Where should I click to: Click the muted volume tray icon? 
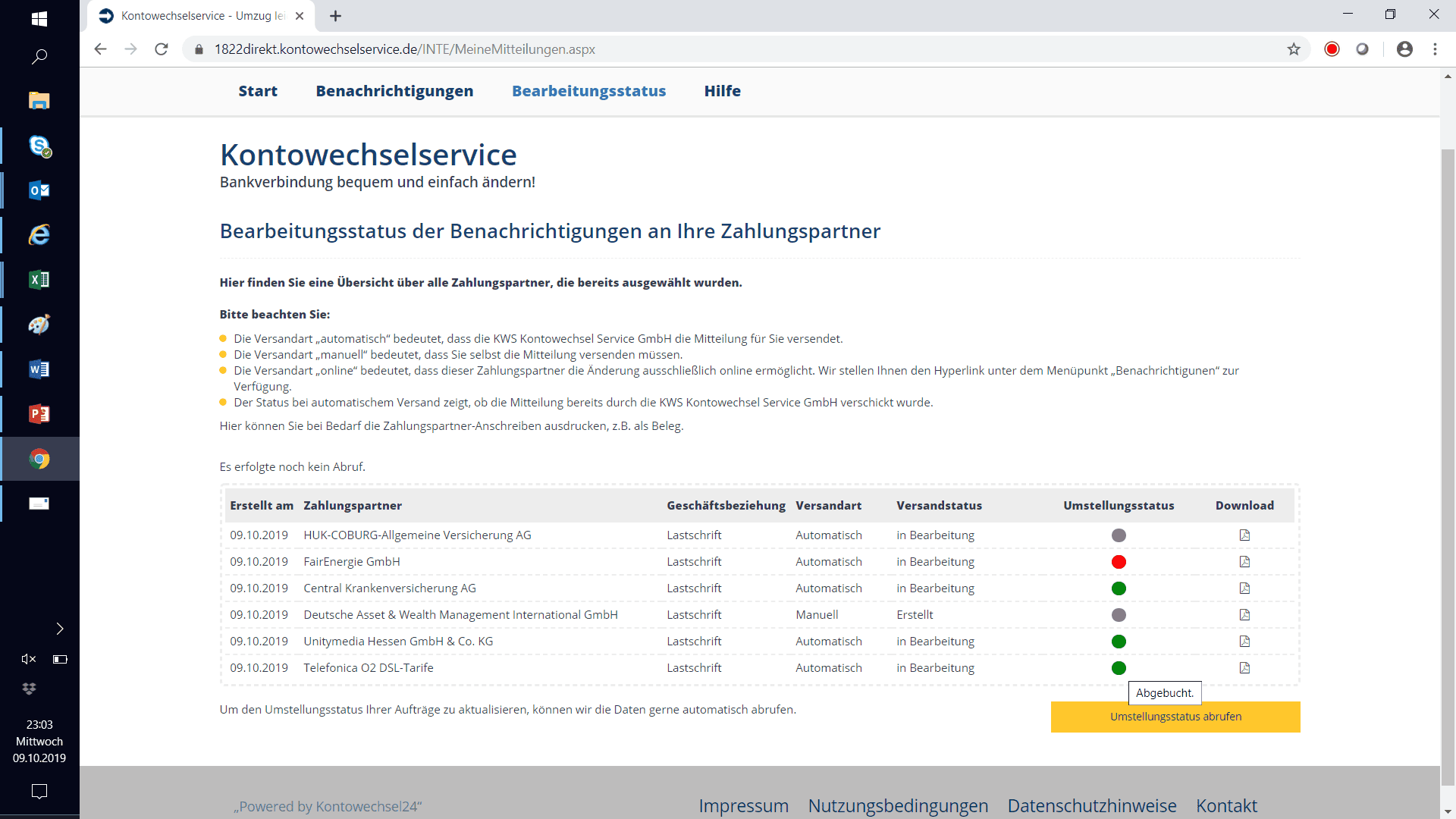(x=29, y=659)
